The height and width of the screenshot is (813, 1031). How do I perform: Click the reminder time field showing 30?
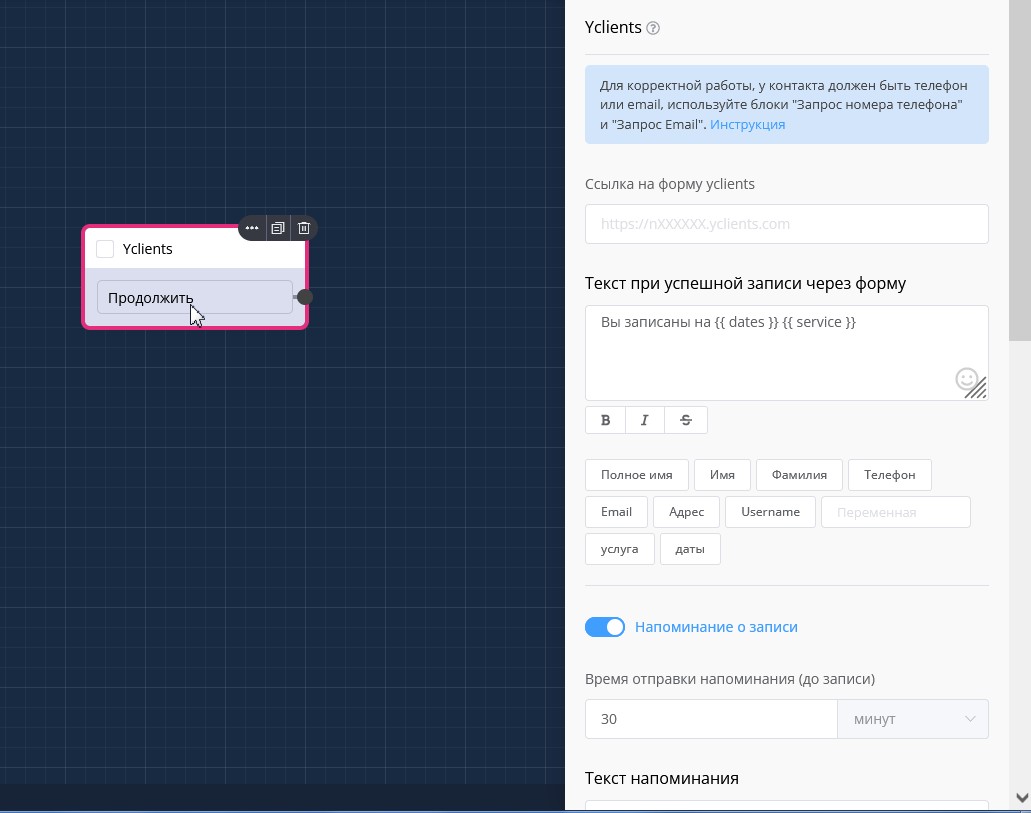(710, 719)
